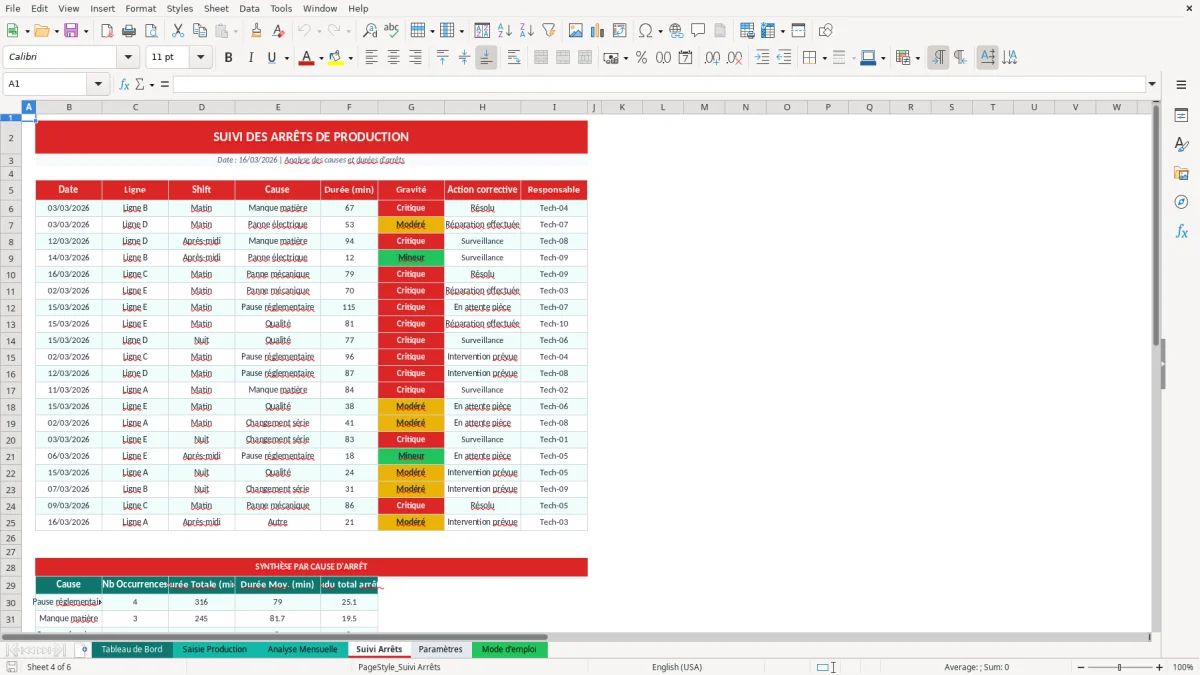This screenshot has height=675, width=1200.
Task: Click English (USA) language status
Action: (x=677, y=667)
